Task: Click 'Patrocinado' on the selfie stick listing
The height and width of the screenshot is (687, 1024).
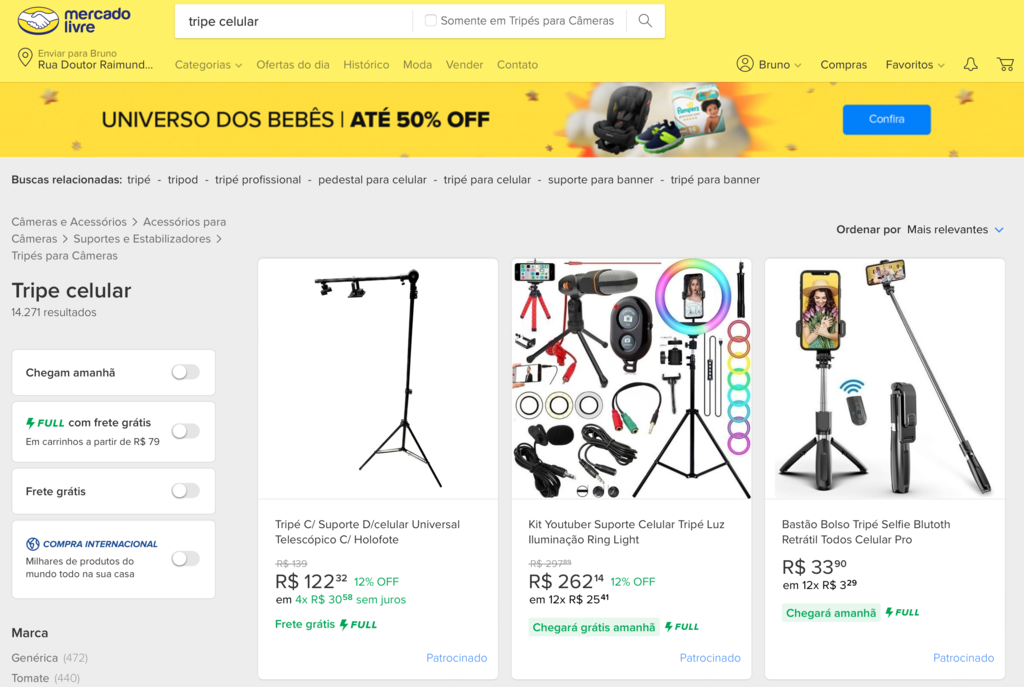Action: (x=963, y=657)
